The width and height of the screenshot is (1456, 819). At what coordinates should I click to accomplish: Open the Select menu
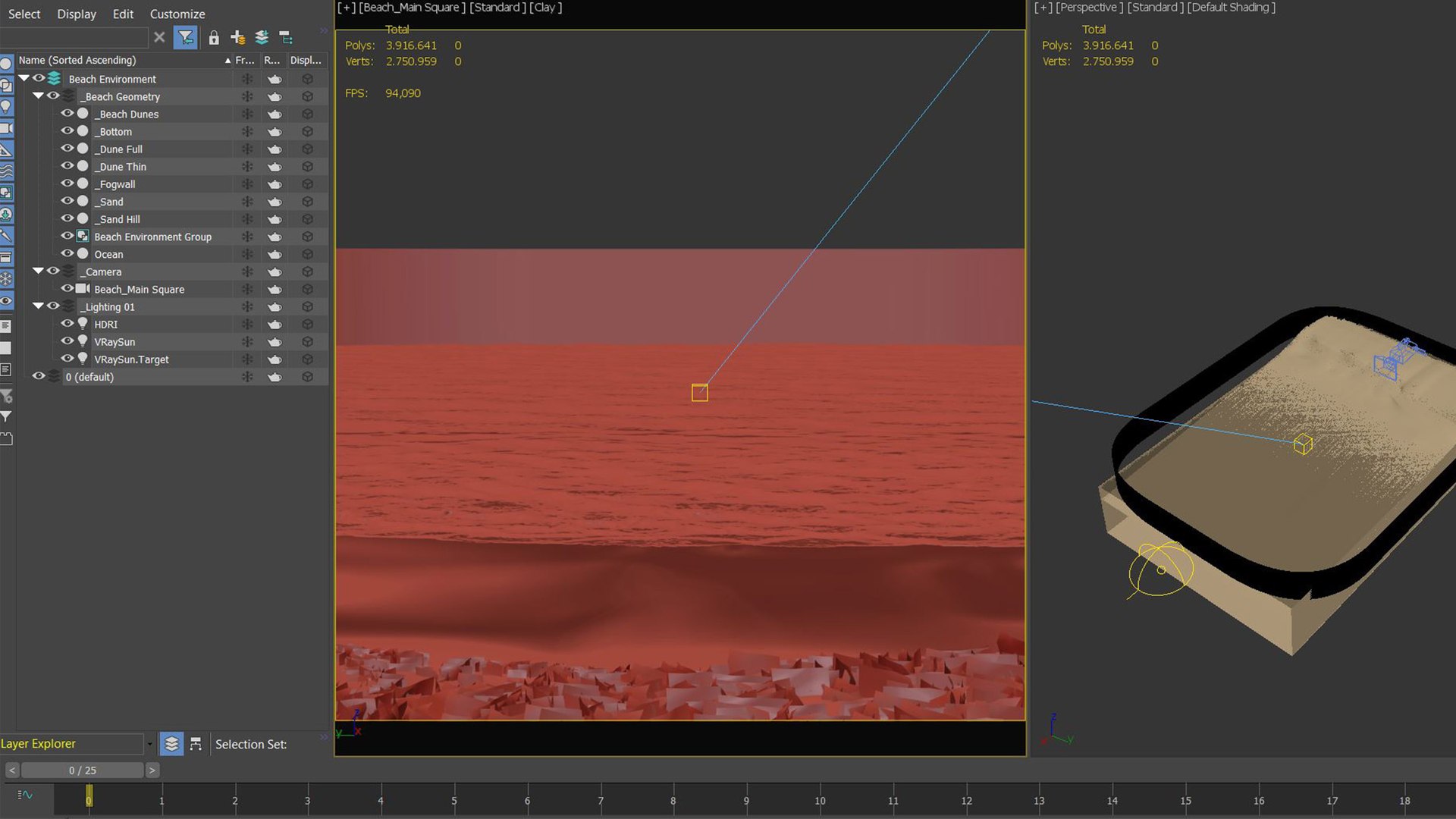24,14
